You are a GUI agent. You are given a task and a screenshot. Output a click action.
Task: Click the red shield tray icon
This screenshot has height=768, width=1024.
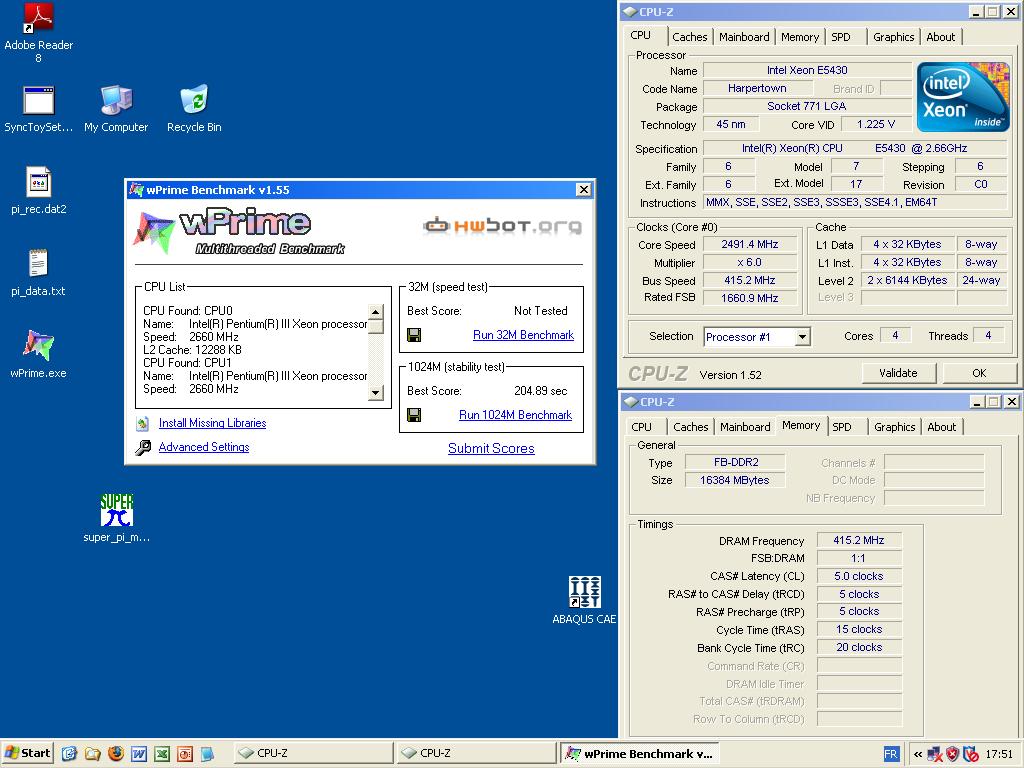point(953,754)
